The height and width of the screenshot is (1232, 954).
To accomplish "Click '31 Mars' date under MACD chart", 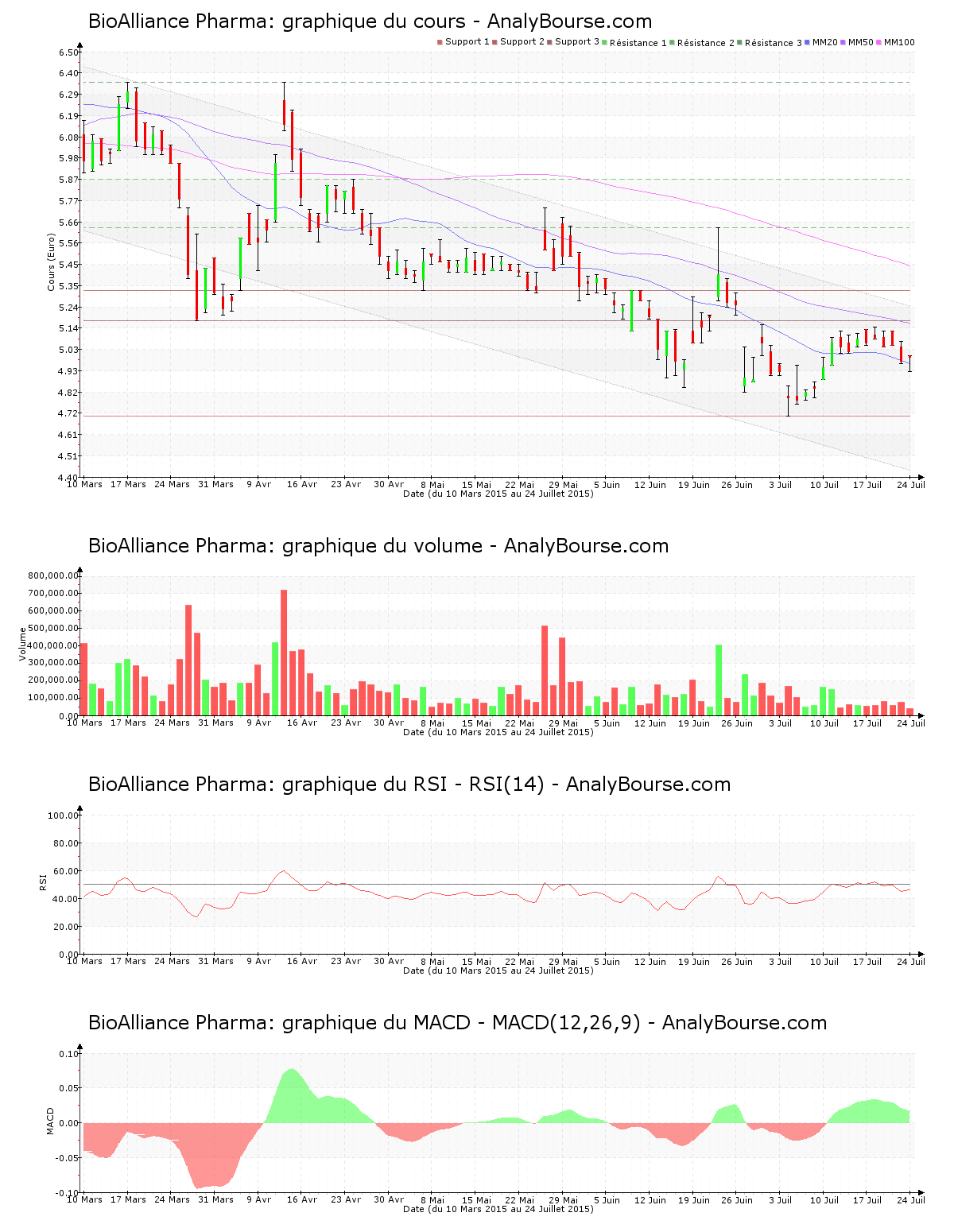I will [x=215, y=1199].
